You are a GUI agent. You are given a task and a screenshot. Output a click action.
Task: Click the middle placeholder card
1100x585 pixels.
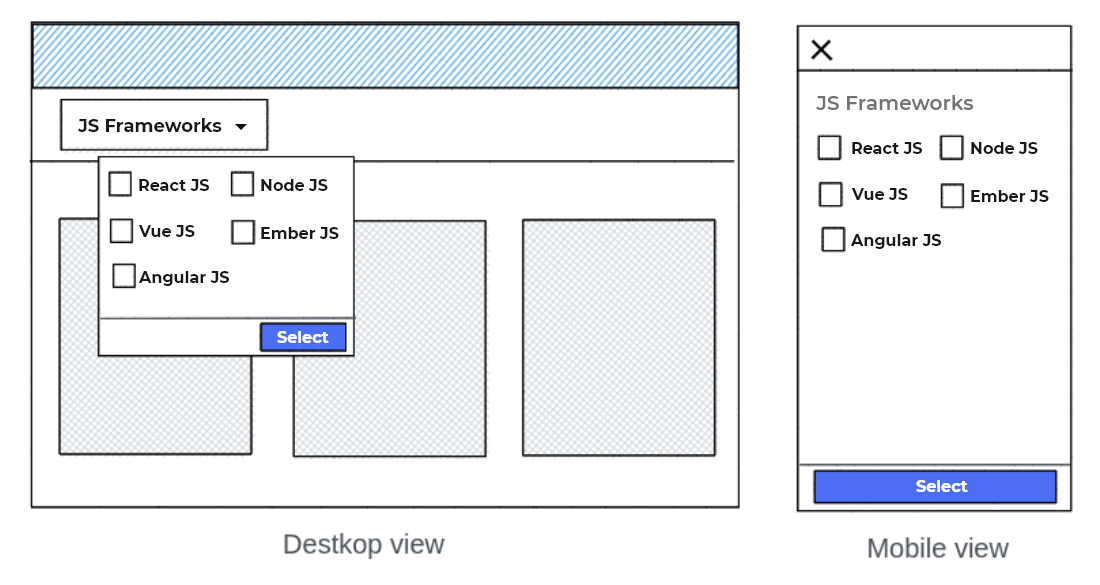[389, 400]
